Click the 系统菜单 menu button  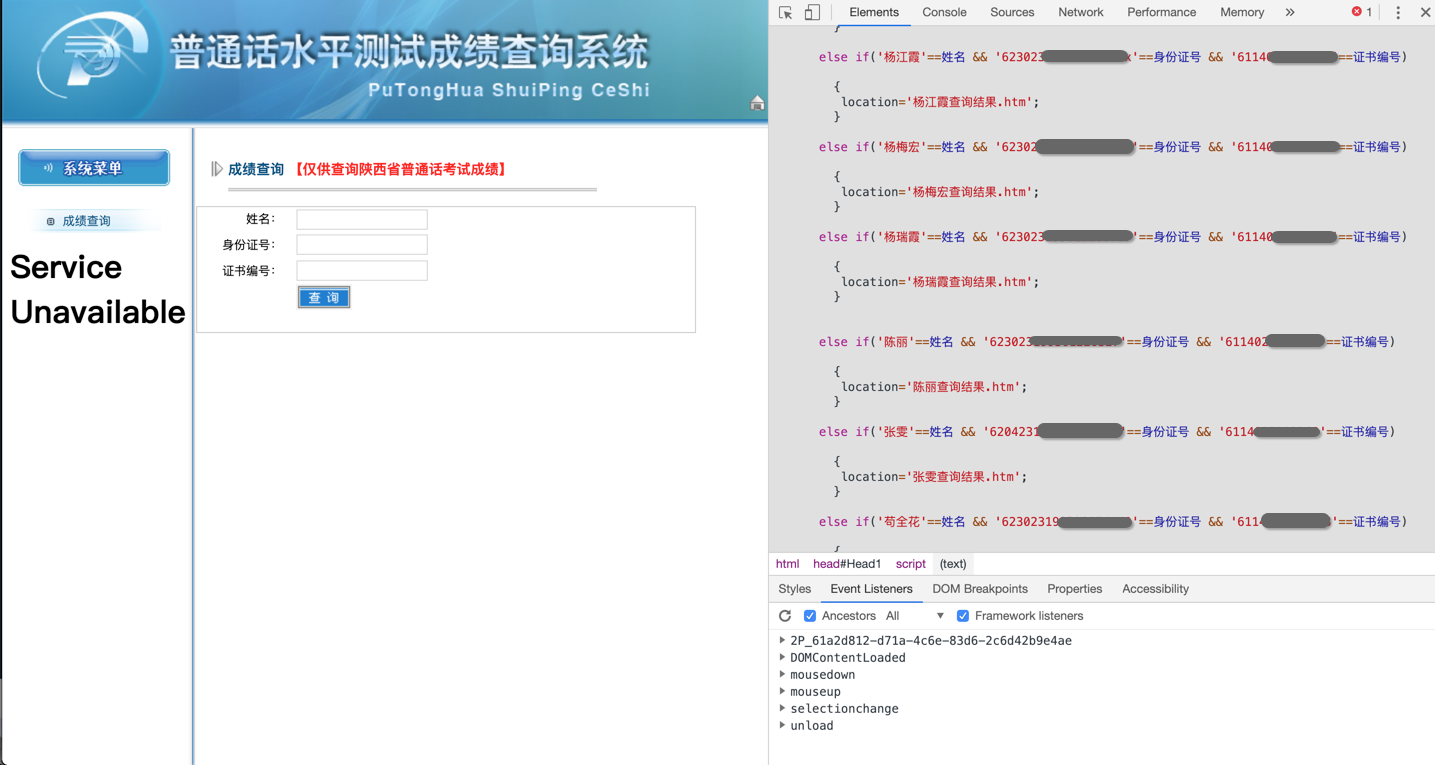click(x=94, y=168)
